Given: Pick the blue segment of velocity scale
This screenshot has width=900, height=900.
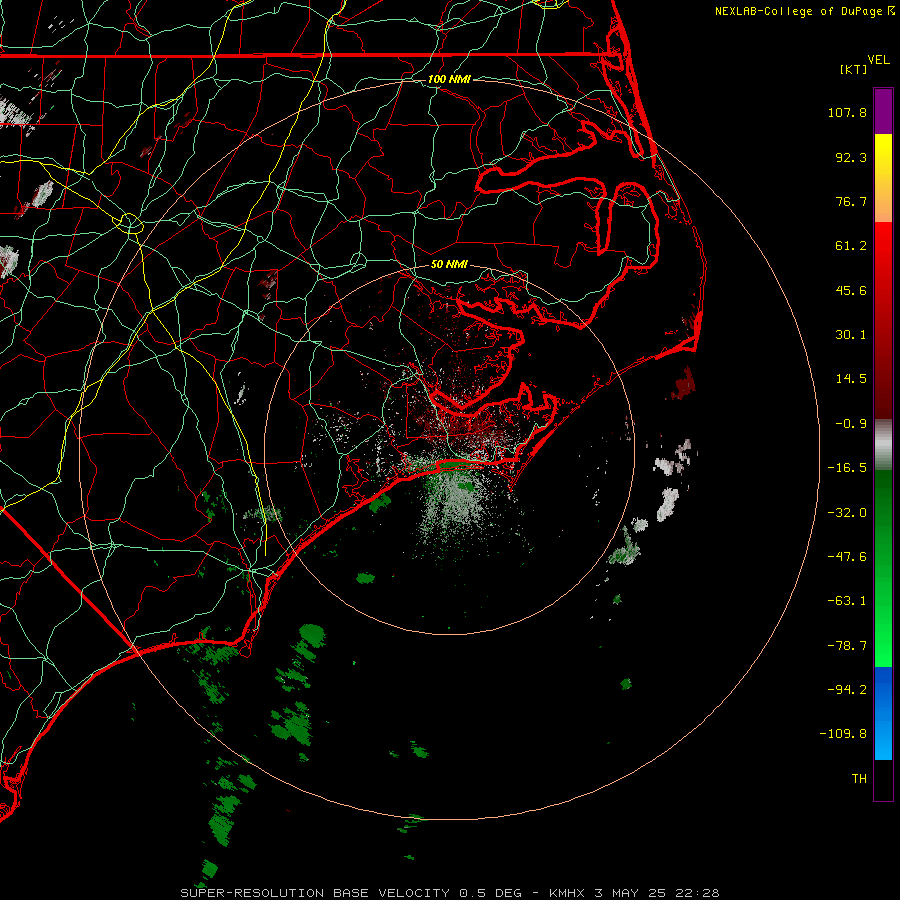Looking at the screenshot, I should click(883, 713).
